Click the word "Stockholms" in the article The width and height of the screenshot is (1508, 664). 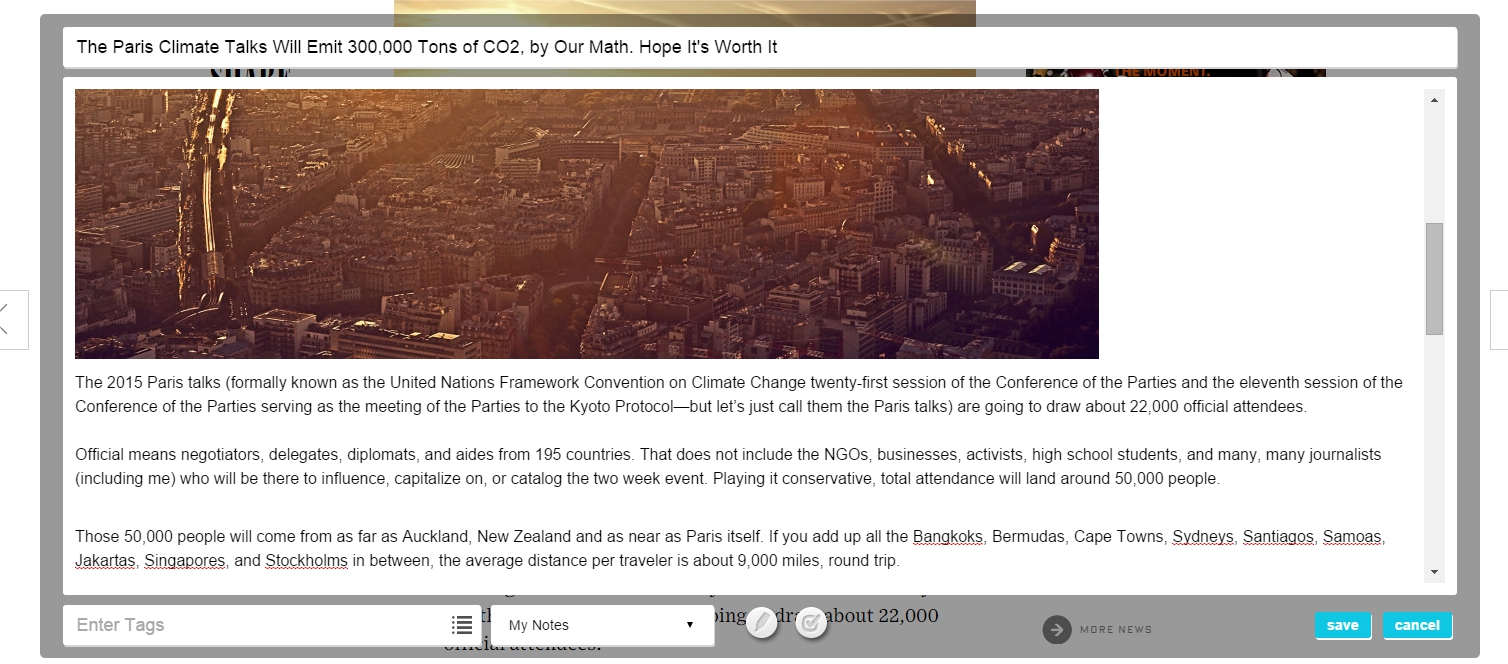(306, 561)
